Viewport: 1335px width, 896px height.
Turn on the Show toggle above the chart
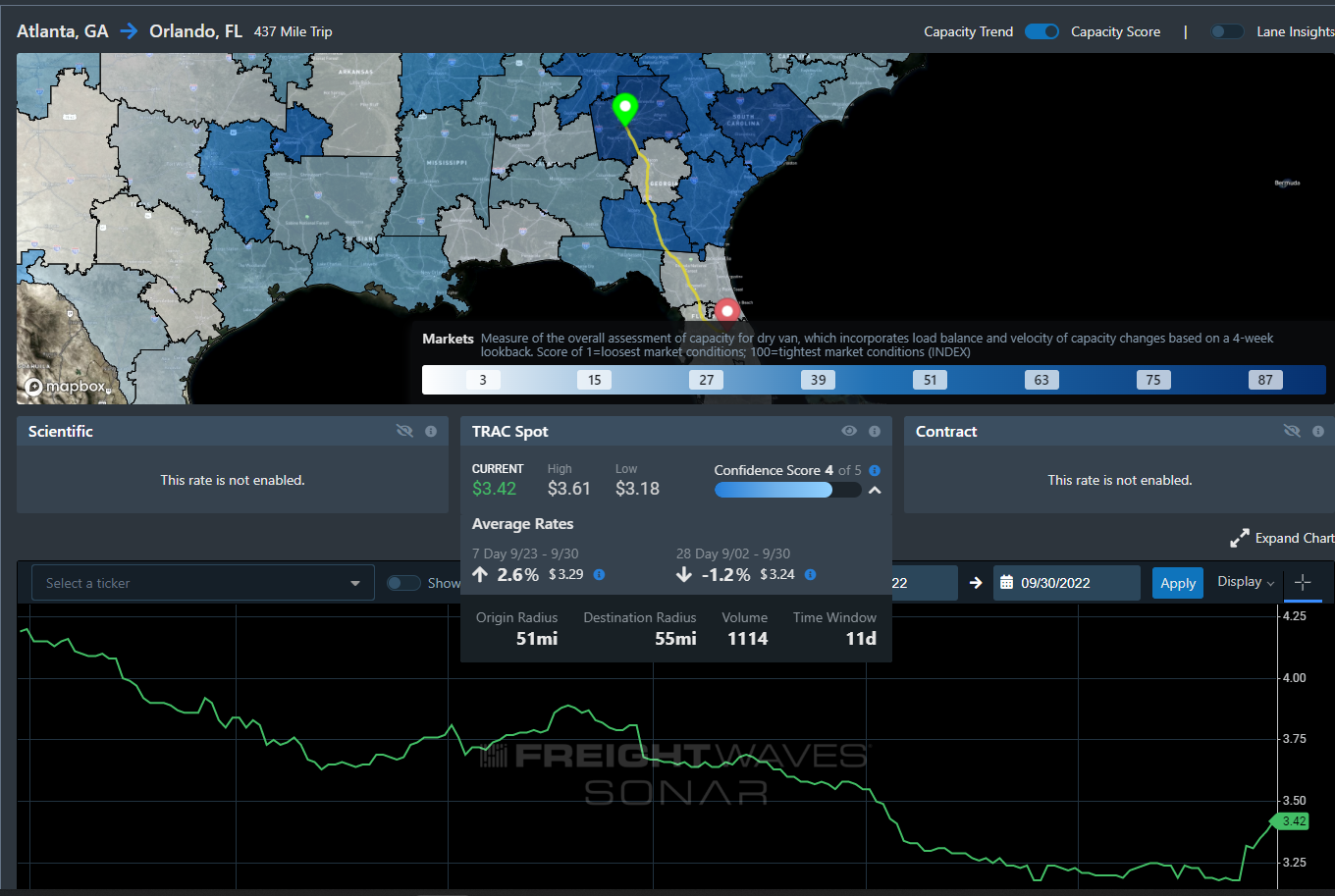click(x=403, y=583)
